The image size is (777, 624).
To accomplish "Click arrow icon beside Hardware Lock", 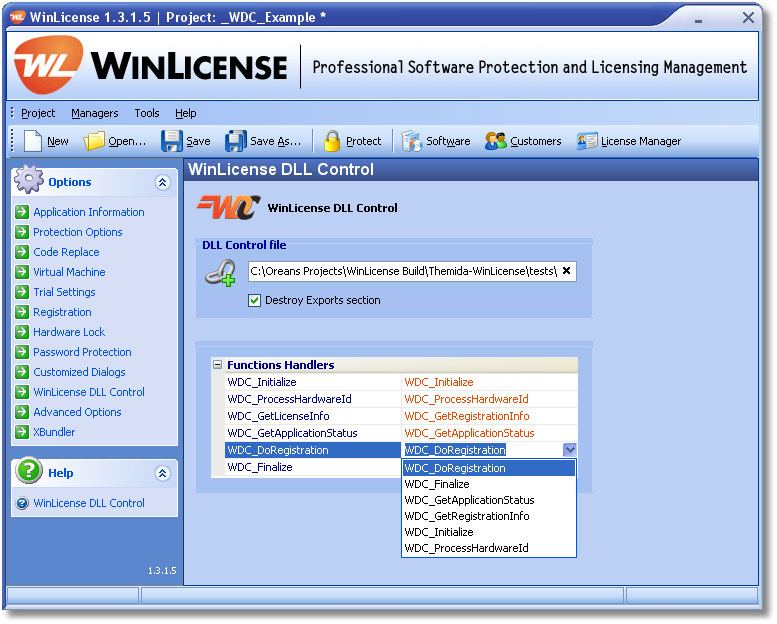I will click(x=22, y=332).
